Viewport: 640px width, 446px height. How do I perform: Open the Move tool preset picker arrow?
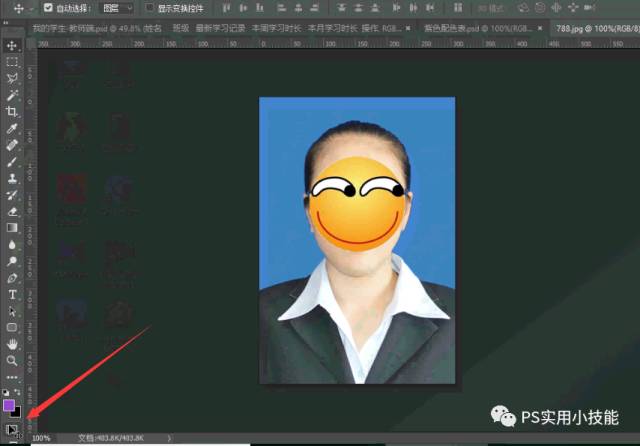click(31, 9)
